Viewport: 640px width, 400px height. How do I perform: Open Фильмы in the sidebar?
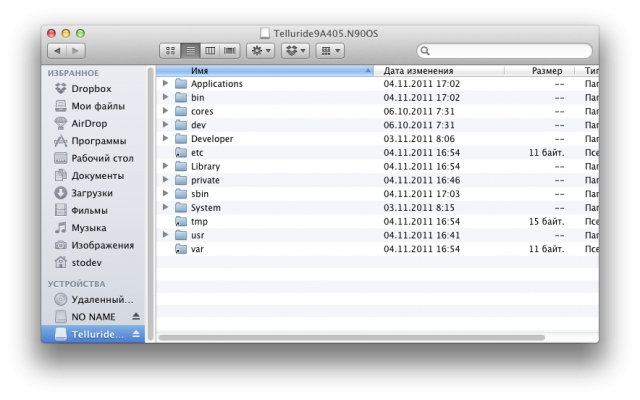(x=81, y=211)
